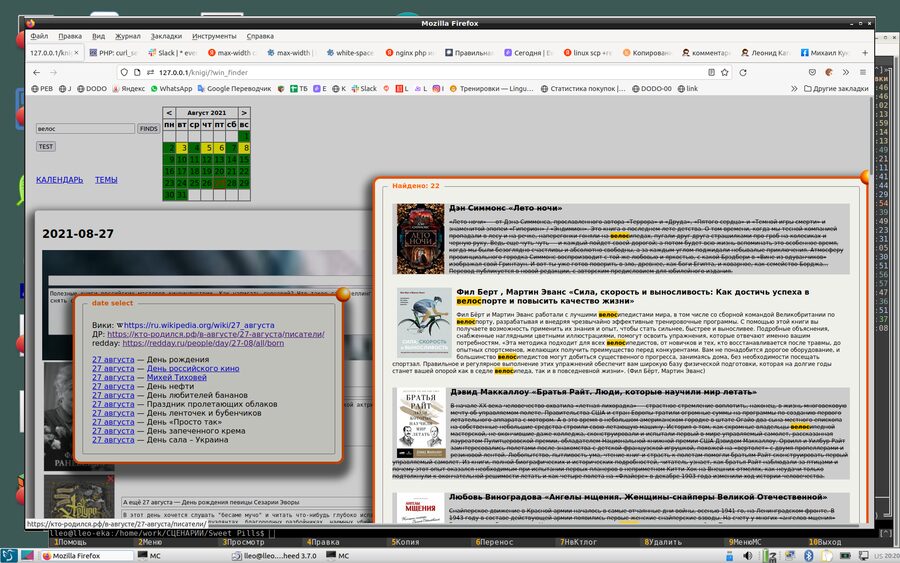The width and height of the screenshot is (900, 563).
Task: Open the desktop start menu icon
Action: click(9, 556)
